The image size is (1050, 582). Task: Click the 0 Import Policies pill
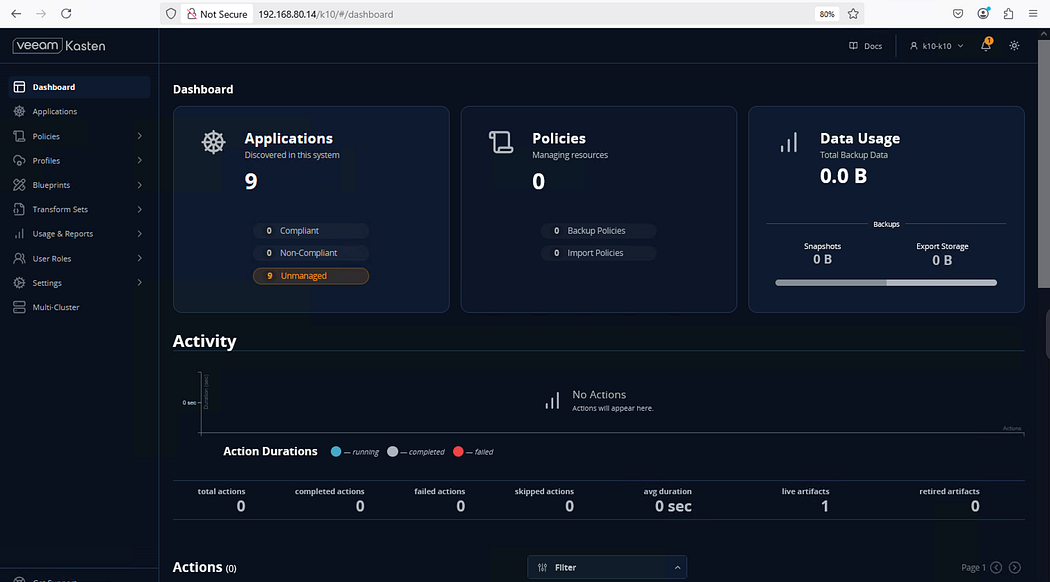click(x=599, y=253)
